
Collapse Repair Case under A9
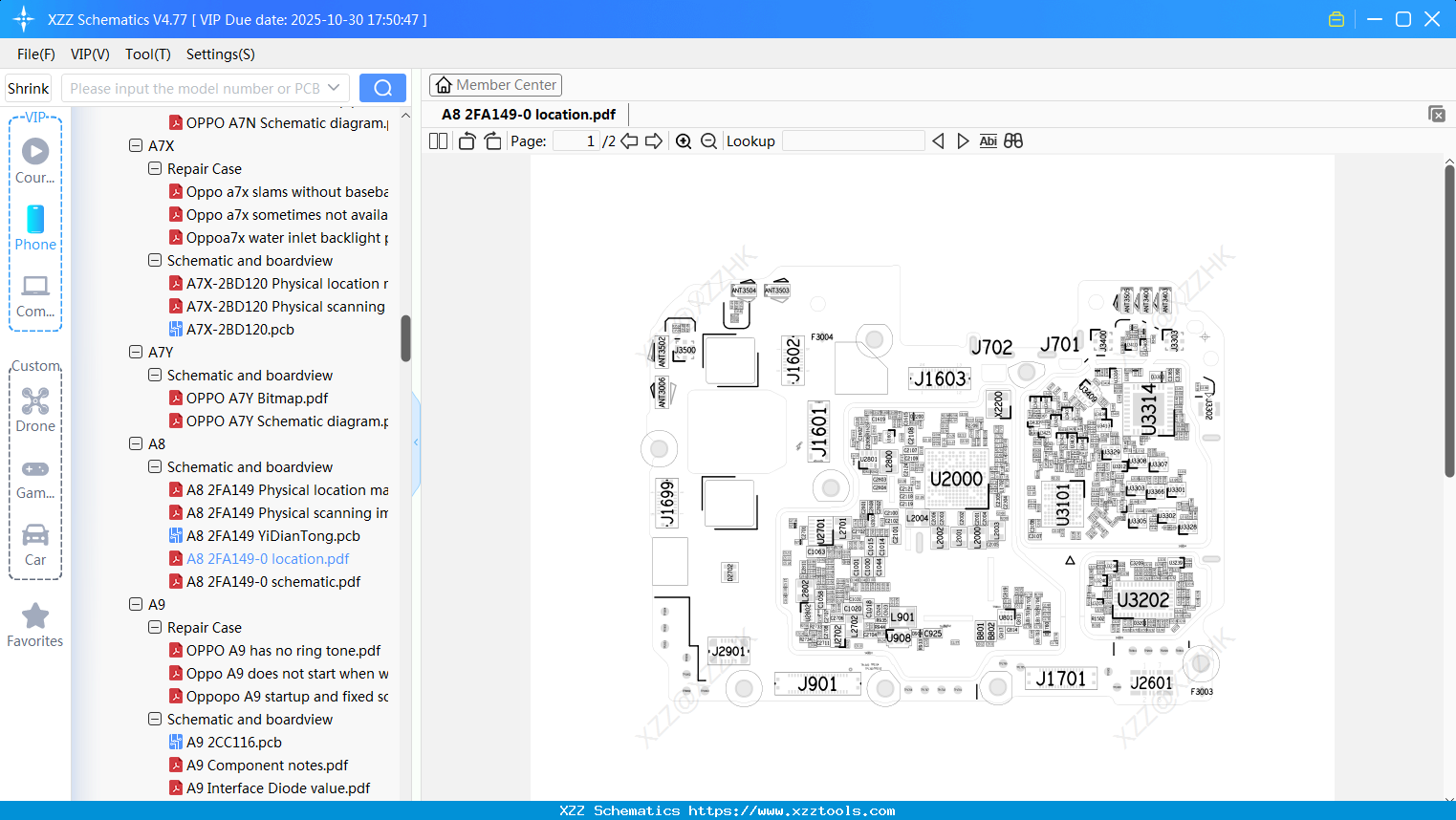155,628
